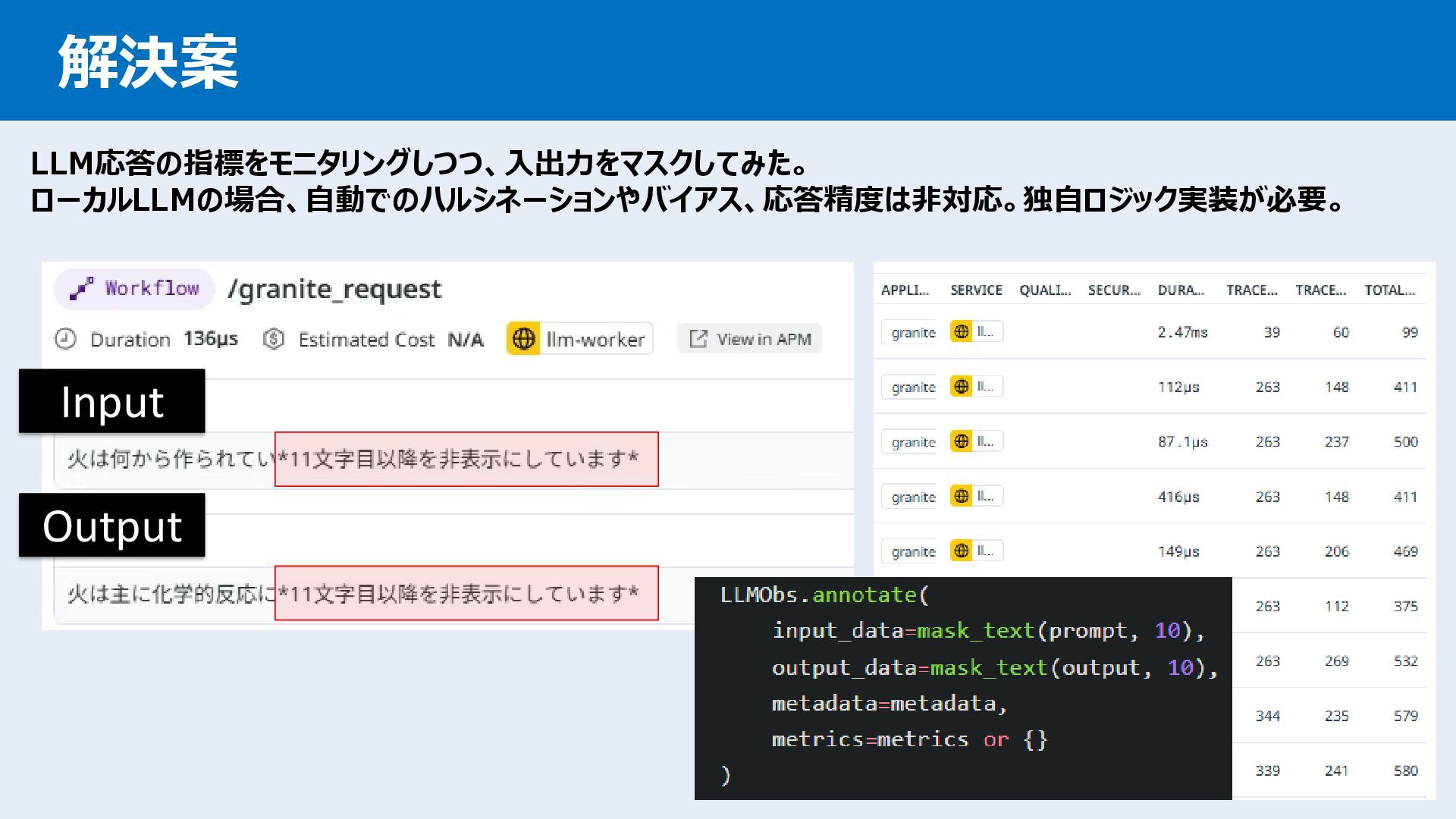1456x819 pixels.
Task: Click globe icon in 87.1µs trace row
Action: click(x=962, y=441)
